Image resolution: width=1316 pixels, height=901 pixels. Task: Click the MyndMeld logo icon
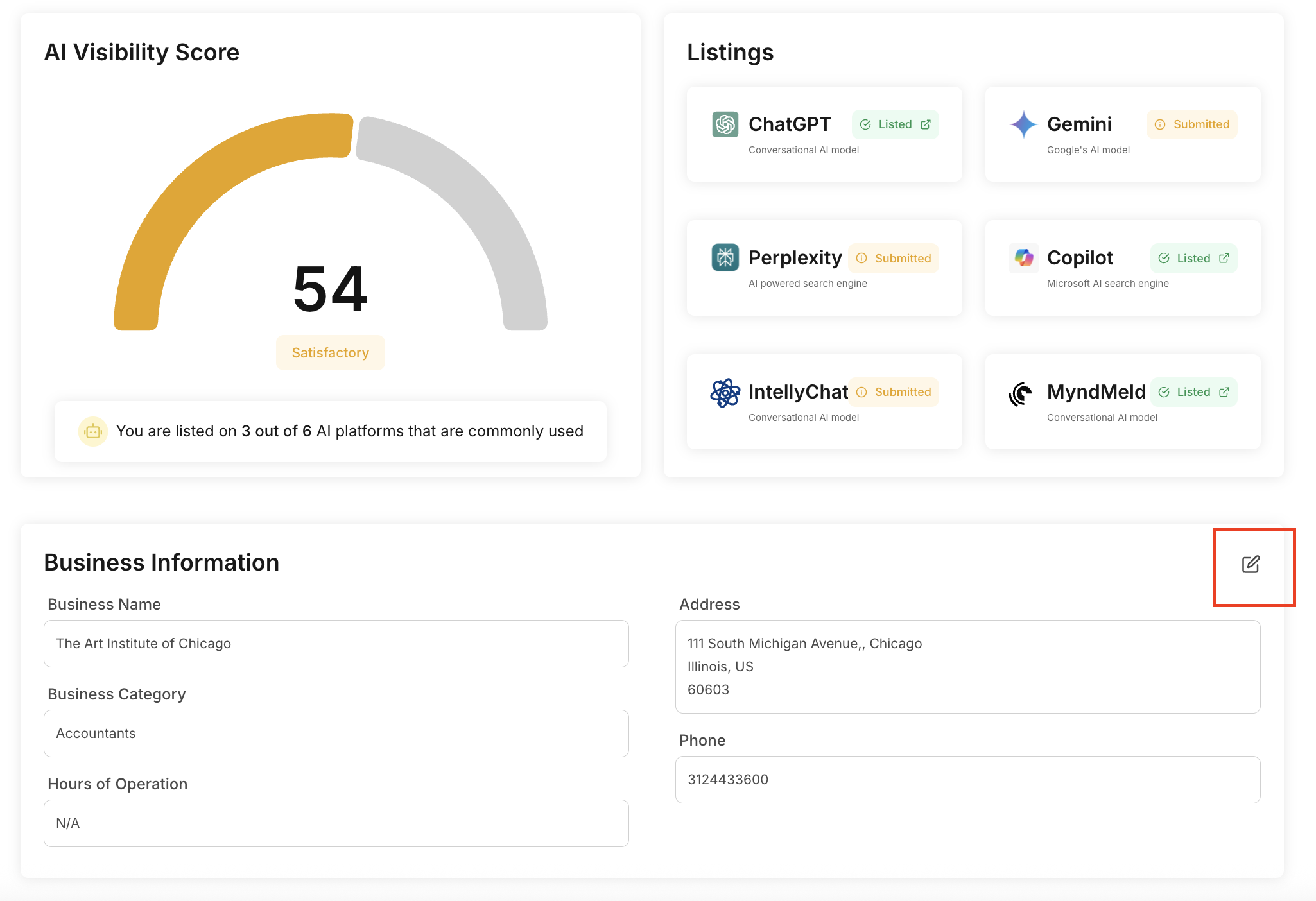tap(1021, 393)
